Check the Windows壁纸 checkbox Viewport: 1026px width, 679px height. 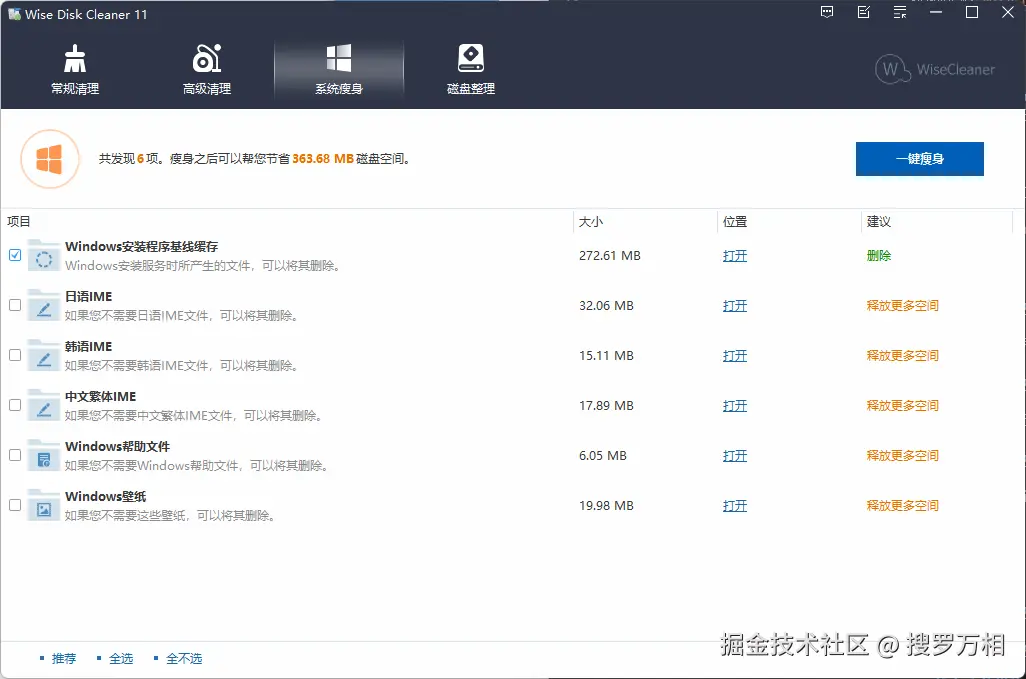click(x=15, y=505)
